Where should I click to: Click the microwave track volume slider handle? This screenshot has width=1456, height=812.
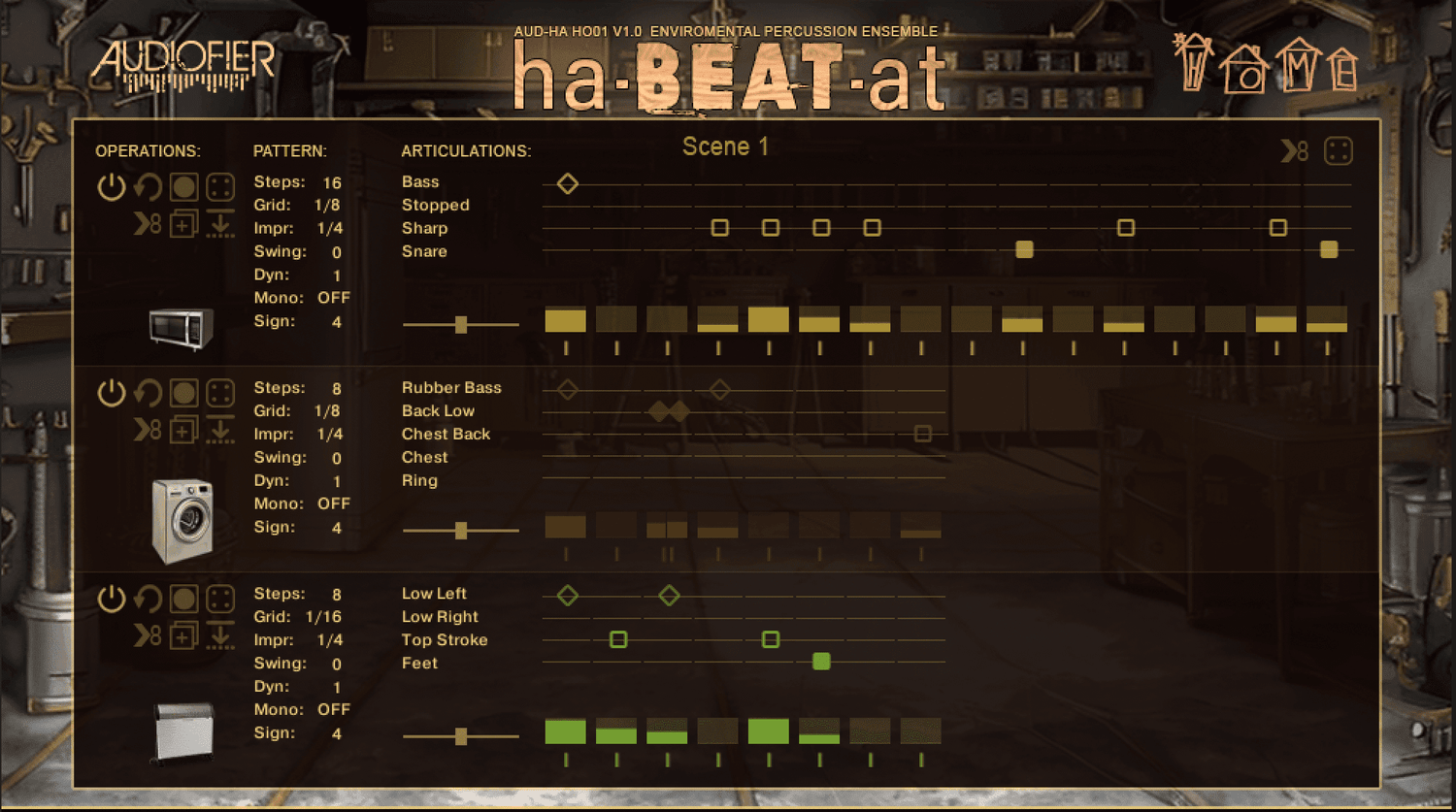pos(461,325)
